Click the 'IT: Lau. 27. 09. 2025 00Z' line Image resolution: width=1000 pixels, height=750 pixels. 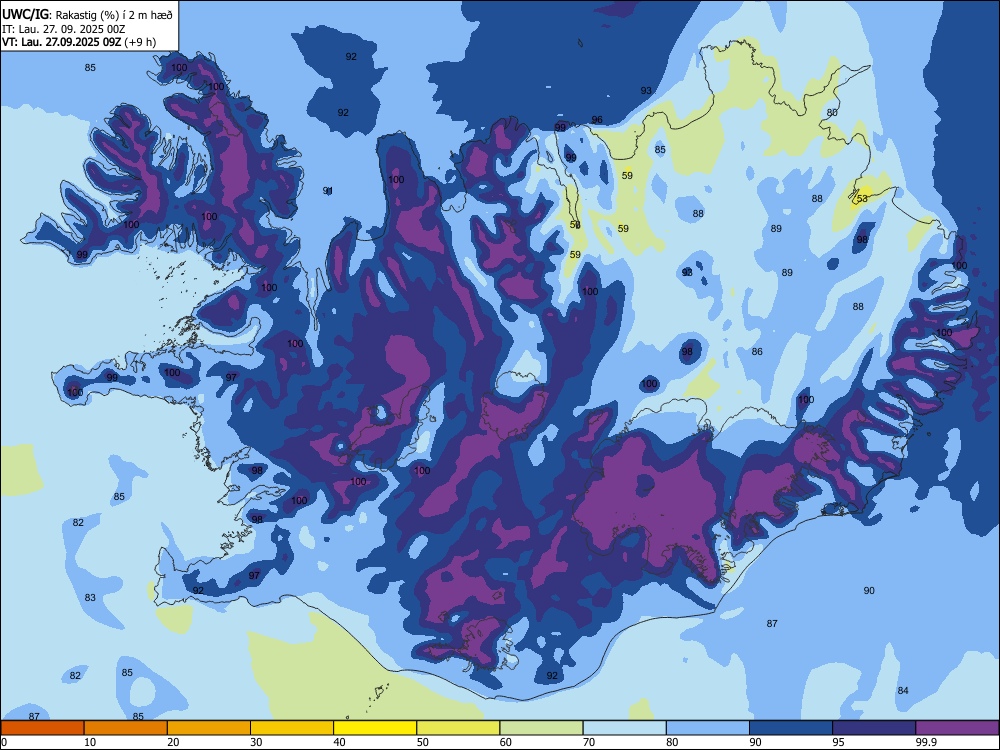pyautogui.click(x=63, y=29)
